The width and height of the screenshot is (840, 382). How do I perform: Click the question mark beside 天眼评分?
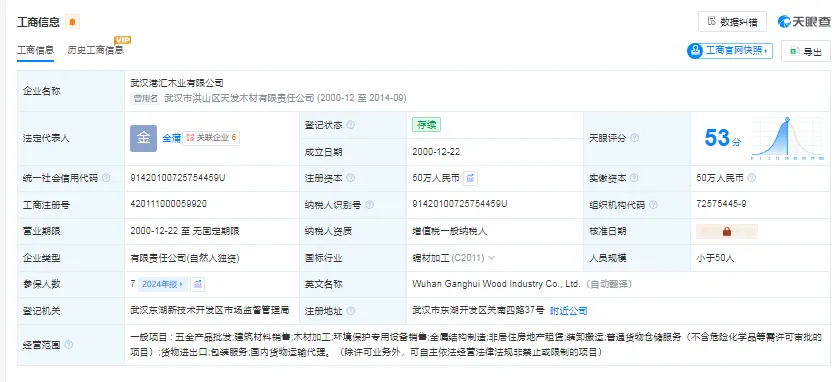634,138
